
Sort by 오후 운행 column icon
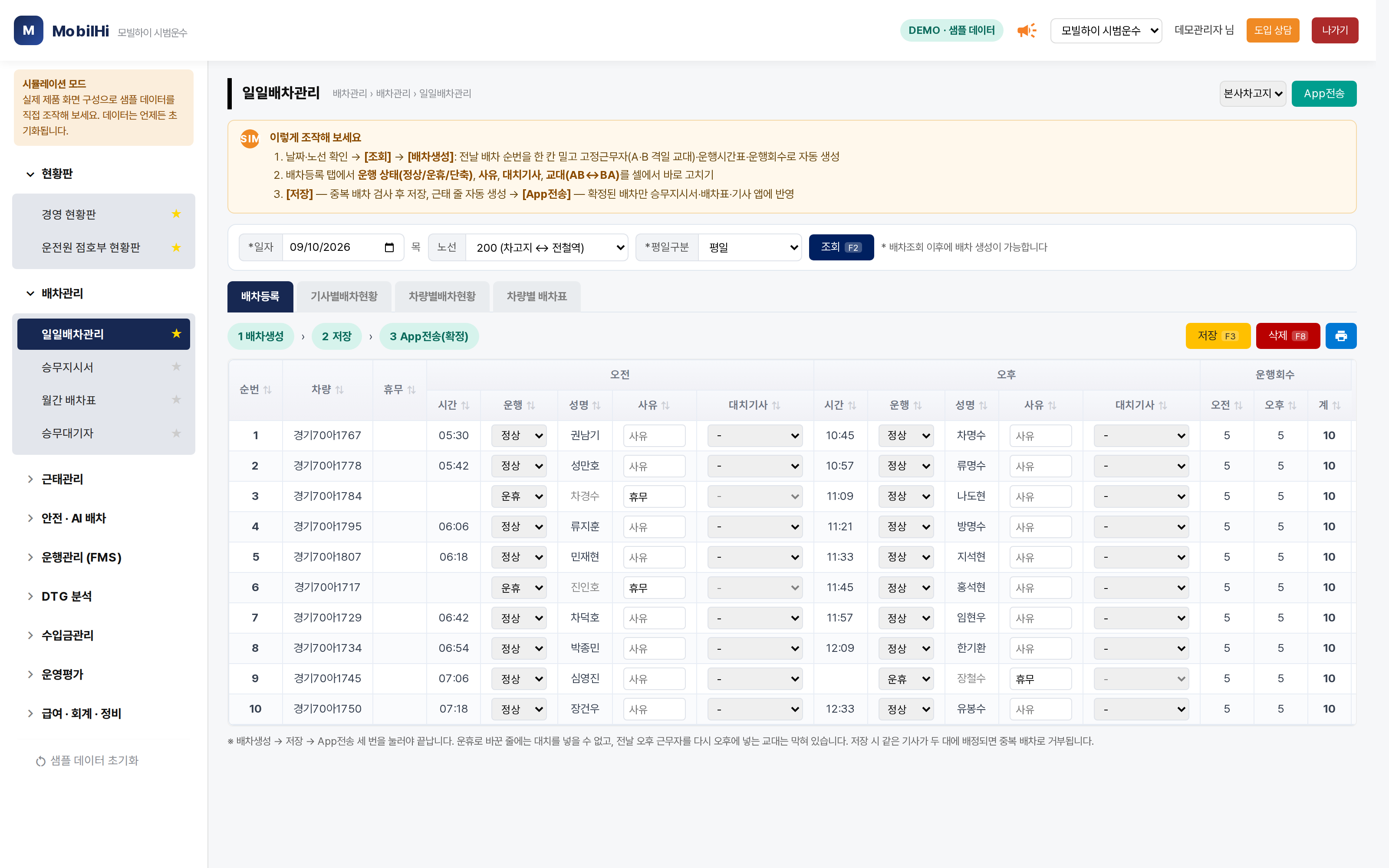[917, 405]
